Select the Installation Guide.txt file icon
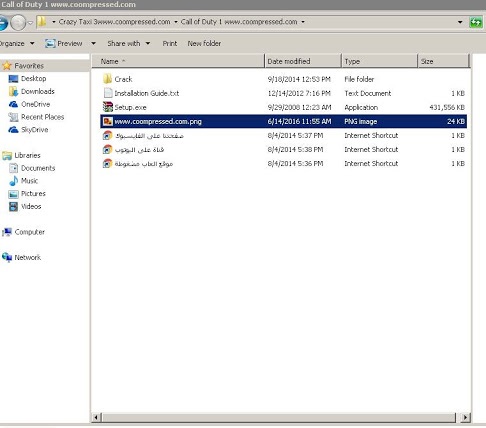 107,93
